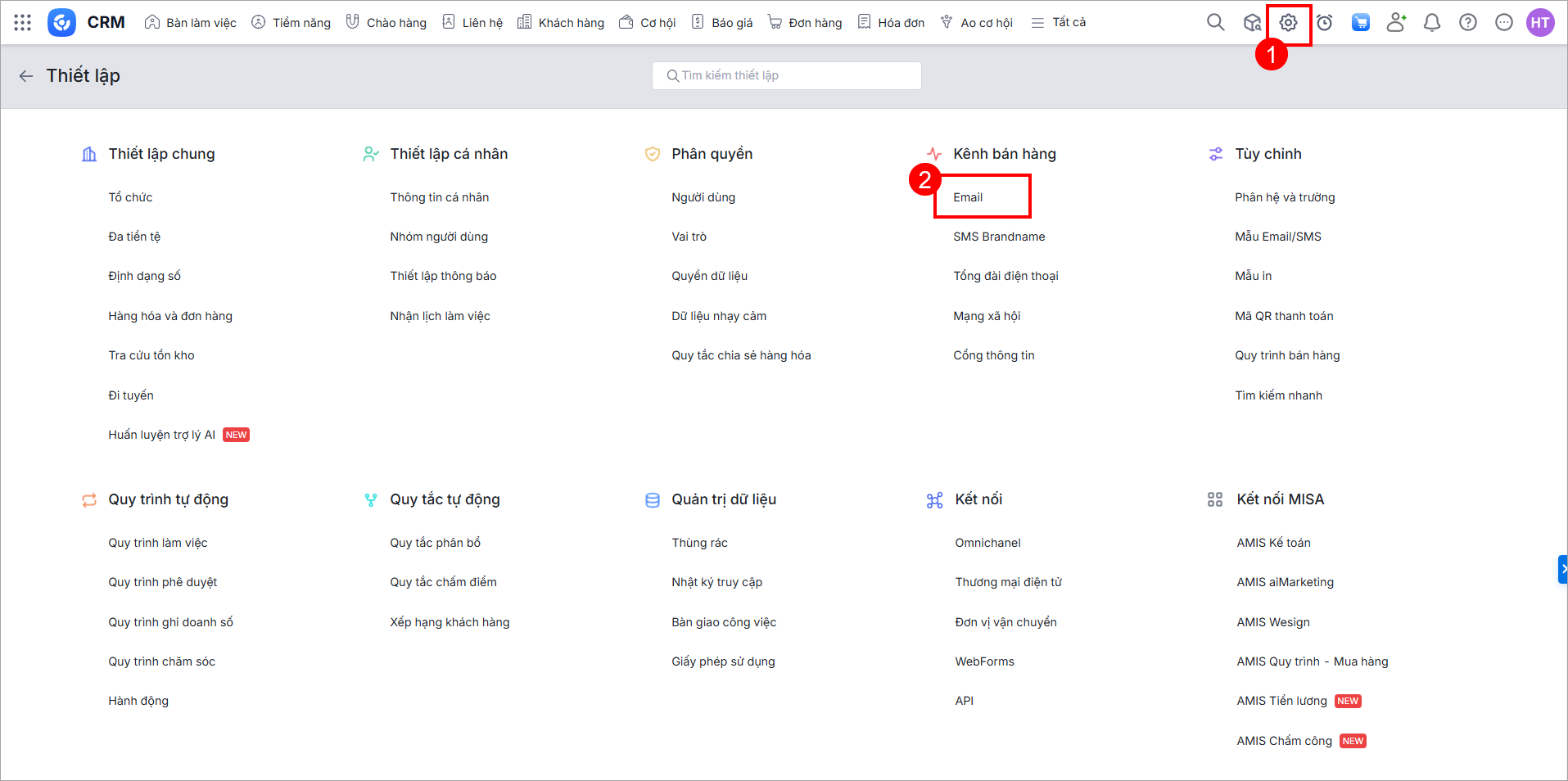
Task: Click the add user icon
Action: tap(1396, 22)
